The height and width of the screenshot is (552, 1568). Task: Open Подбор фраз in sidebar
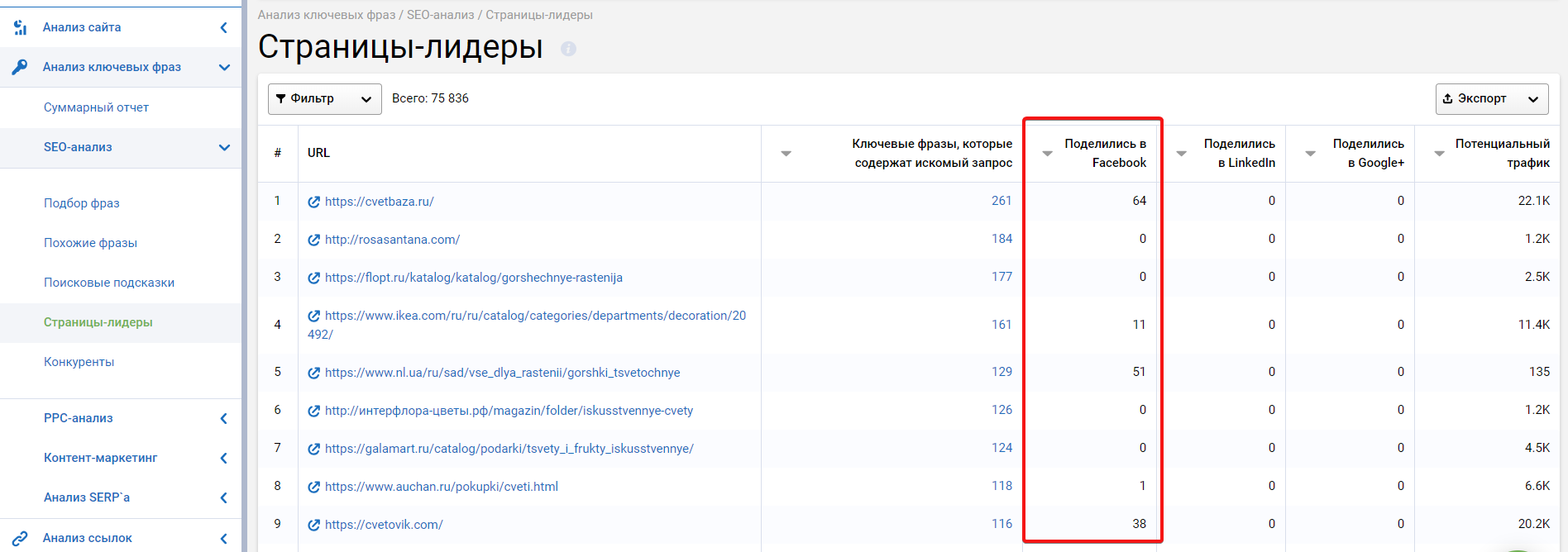(x=82, y=203)
